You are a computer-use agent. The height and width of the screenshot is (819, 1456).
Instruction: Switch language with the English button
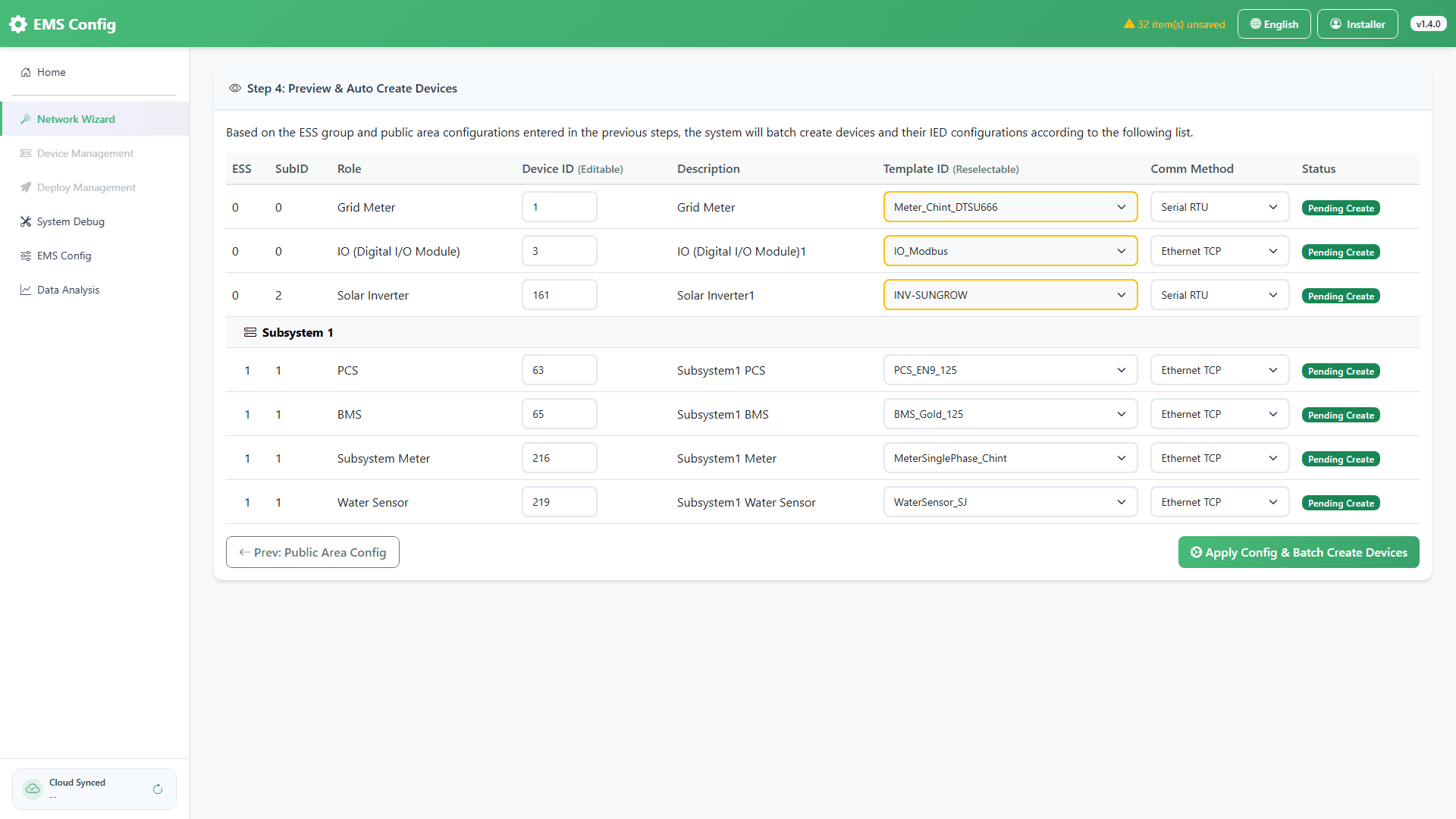[x=1274, y=24]
